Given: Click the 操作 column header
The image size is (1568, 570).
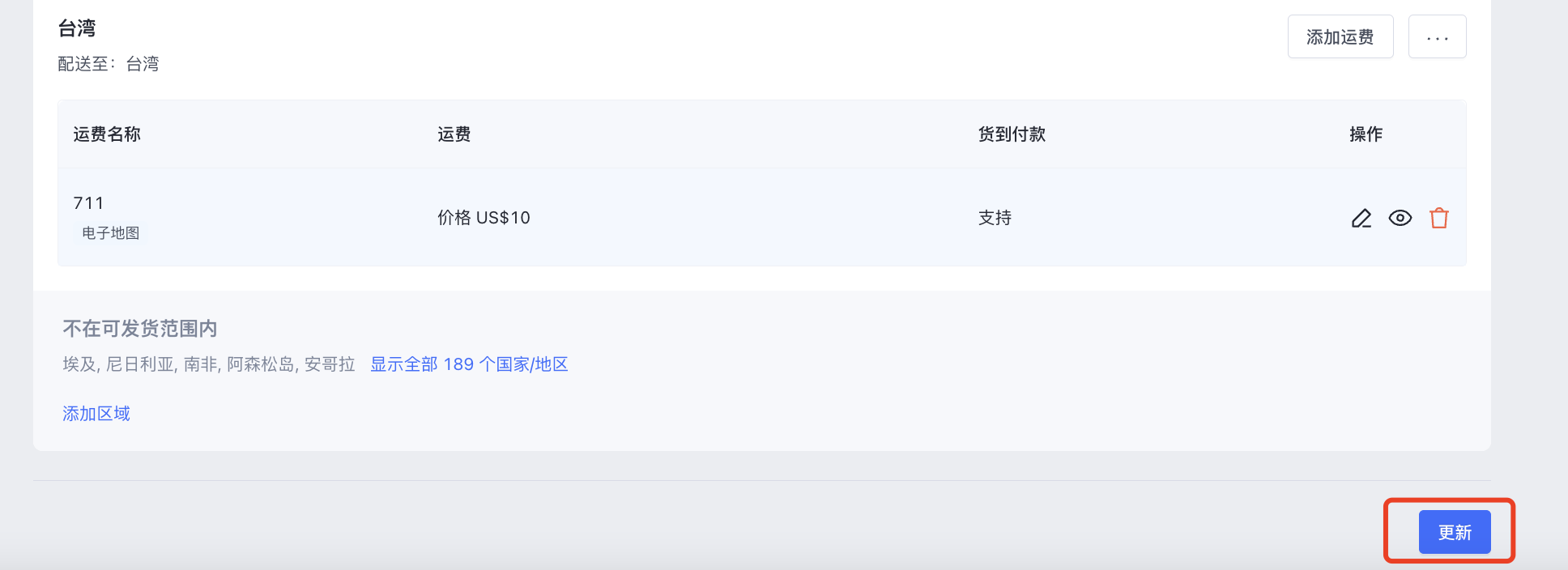Looking at the screenshot, I should pos(1366,134).
